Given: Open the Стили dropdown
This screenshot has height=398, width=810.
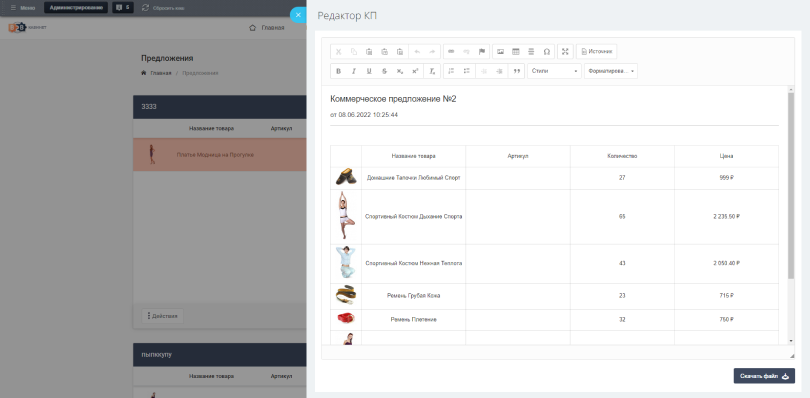Looking at the screenshot, I should point(554,71).
